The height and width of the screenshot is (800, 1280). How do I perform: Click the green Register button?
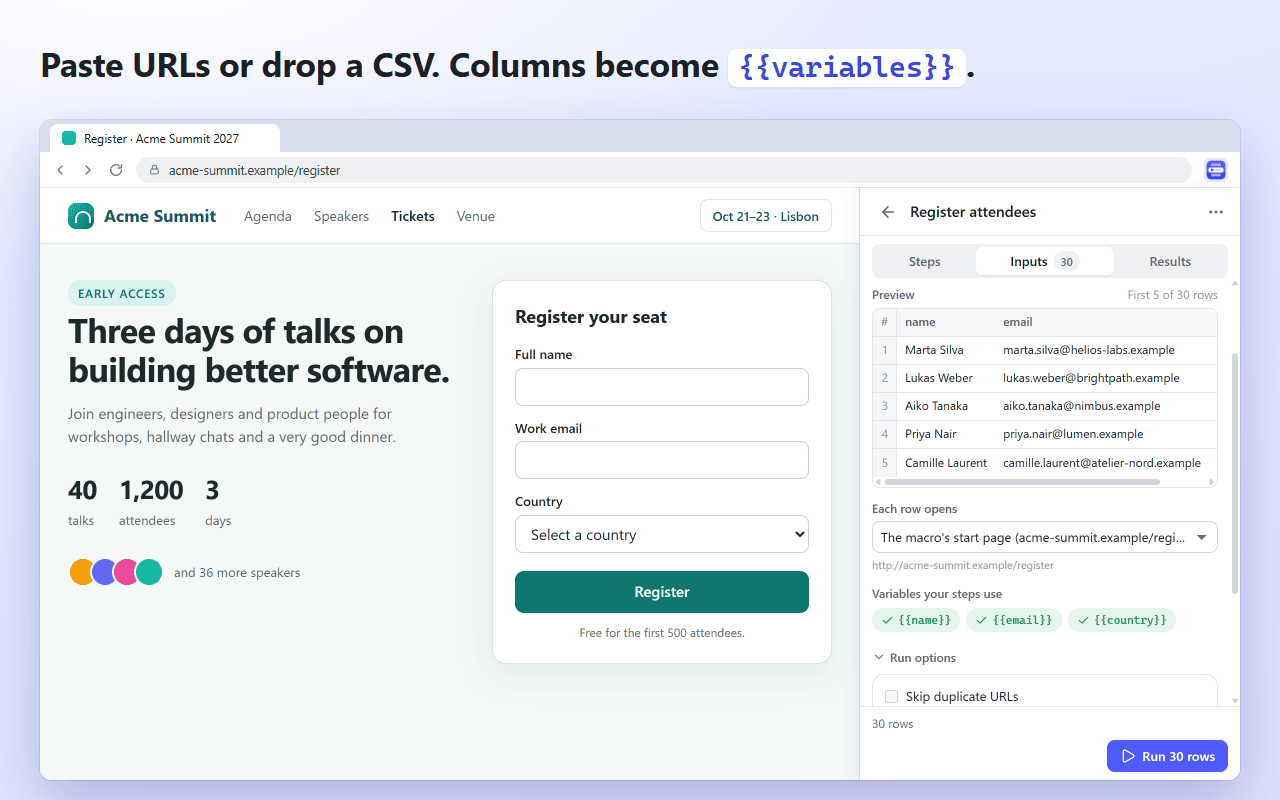point(662,592)
